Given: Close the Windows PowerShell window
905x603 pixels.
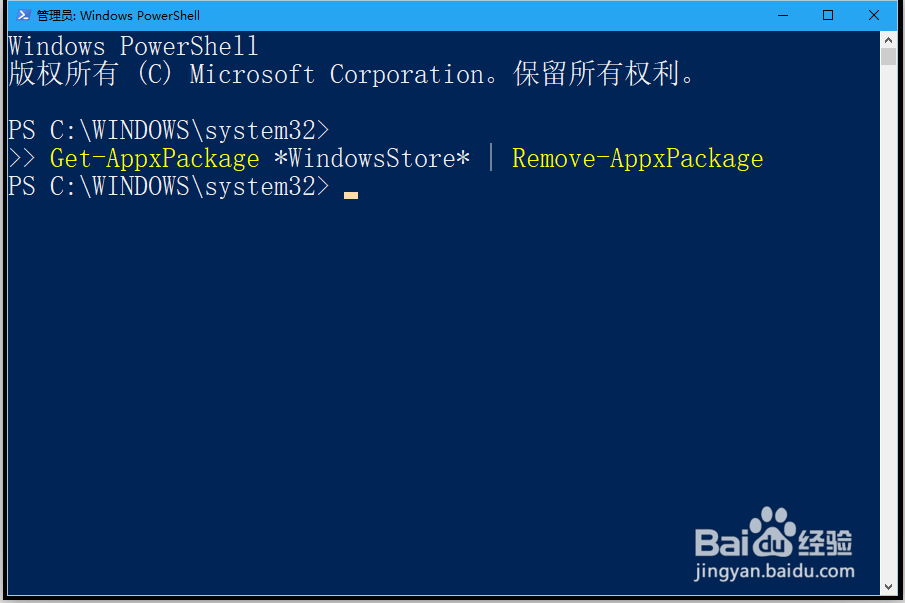Looking at the screenshot, I should [x=874, y=16].
